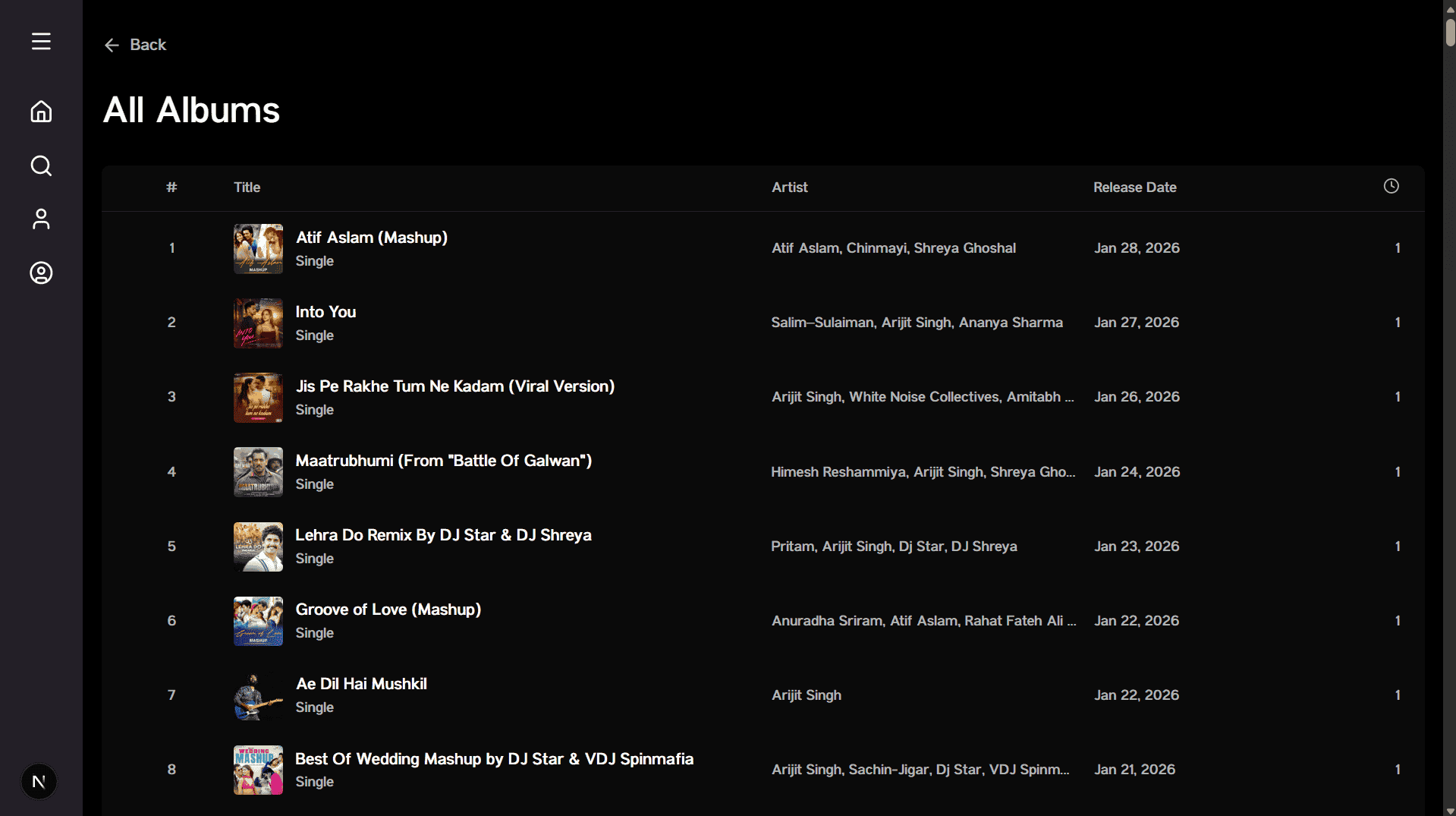Click the N logo badge at bottom-left
Viewport: 1456px width, 816px height.
click(39, 781)
